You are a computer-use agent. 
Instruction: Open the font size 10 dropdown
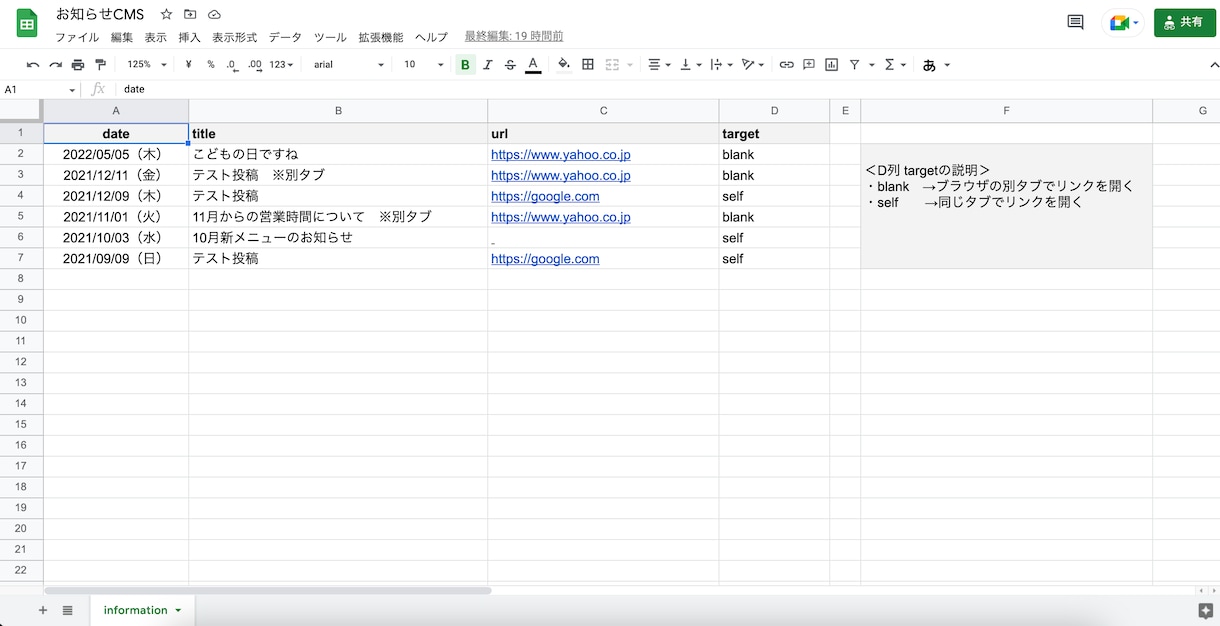point(423,65)
